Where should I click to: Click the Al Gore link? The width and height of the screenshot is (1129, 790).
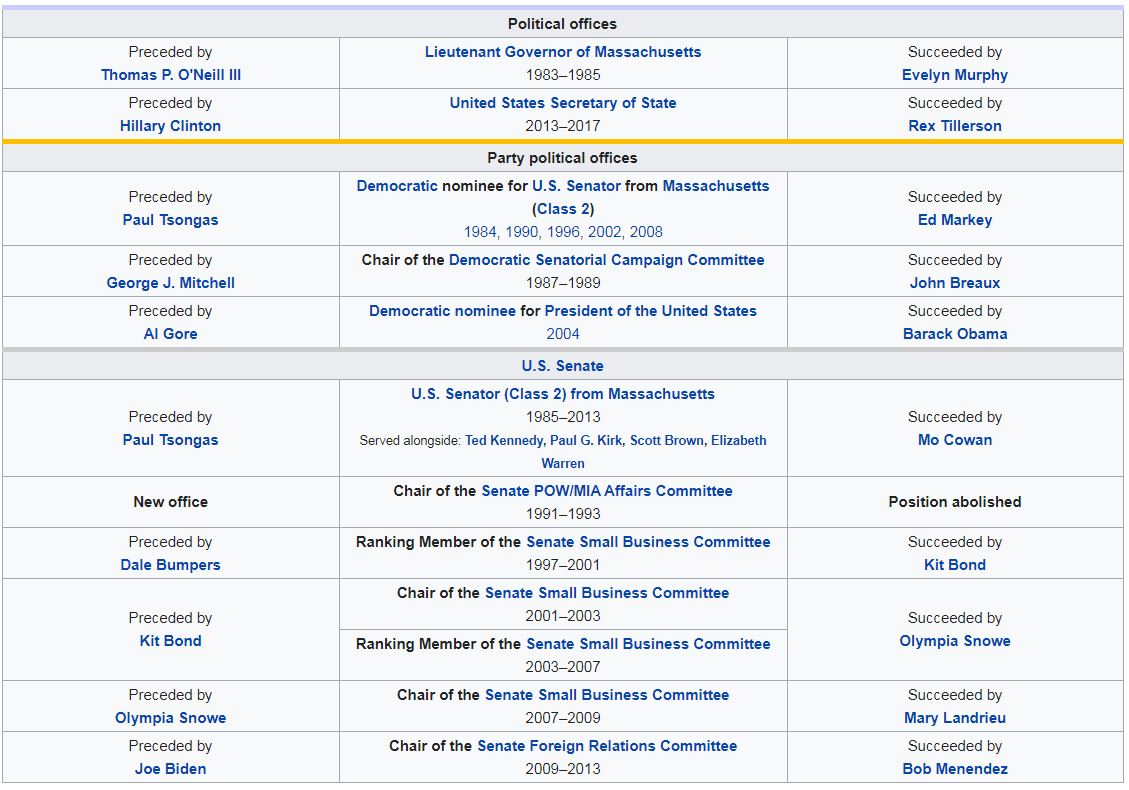[x=171, y=334]
